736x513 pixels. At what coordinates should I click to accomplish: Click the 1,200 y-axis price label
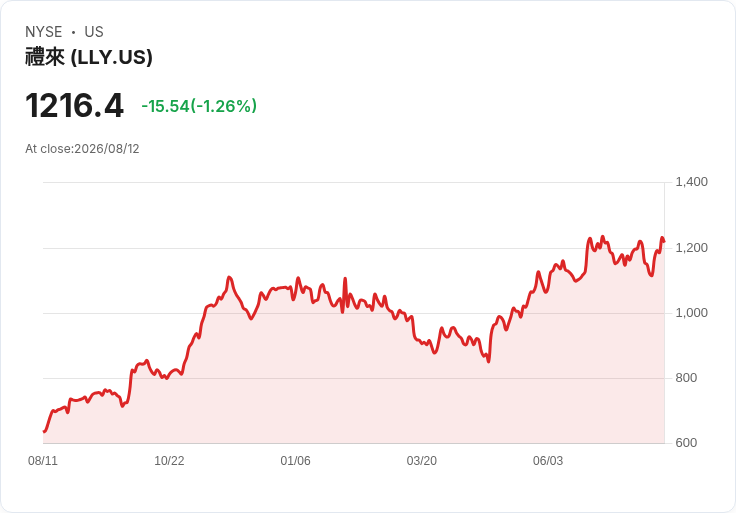[691, 247]
